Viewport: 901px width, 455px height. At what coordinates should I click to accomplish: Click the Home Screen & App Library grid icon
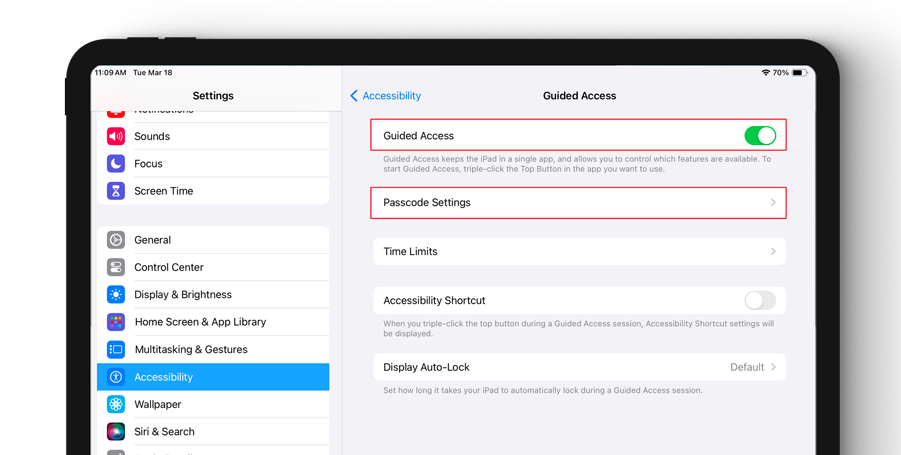(116, 322)
